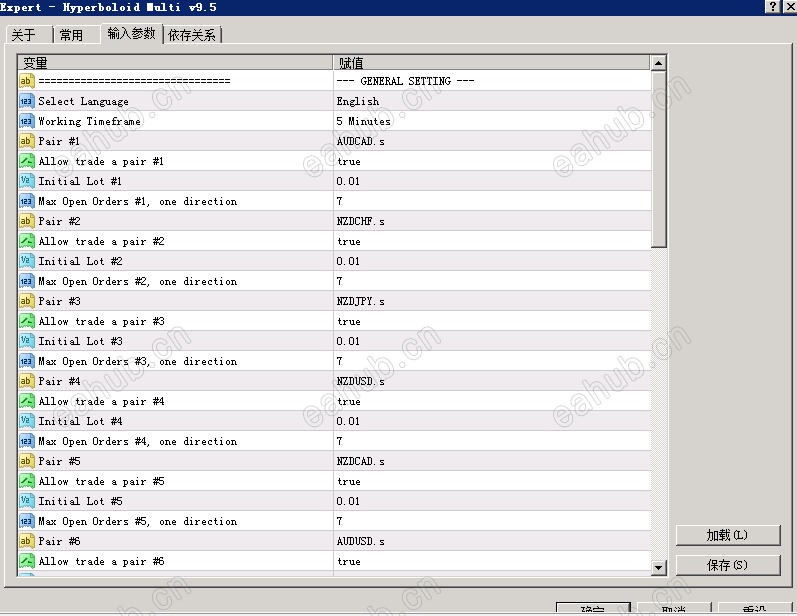
Task: Click the string icon beside Pair #3
Action: click(26, 301)
